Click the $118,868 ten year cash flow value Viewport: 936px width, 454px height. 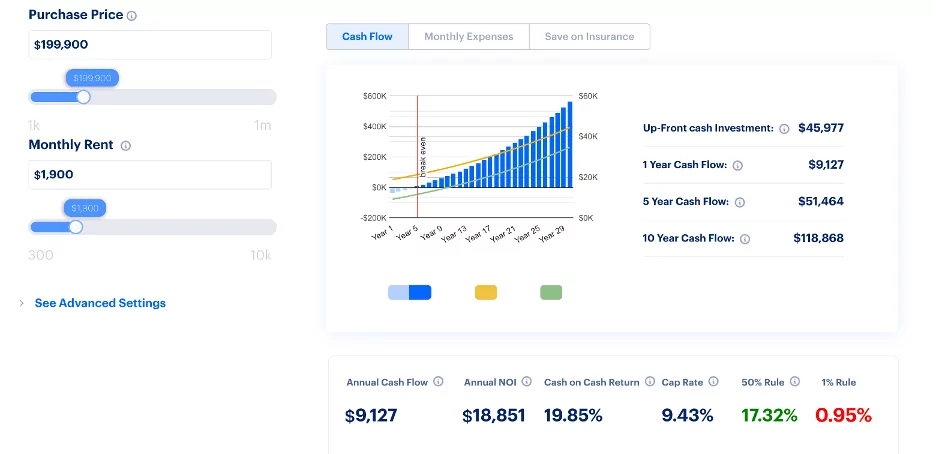(x=818, y=238)
